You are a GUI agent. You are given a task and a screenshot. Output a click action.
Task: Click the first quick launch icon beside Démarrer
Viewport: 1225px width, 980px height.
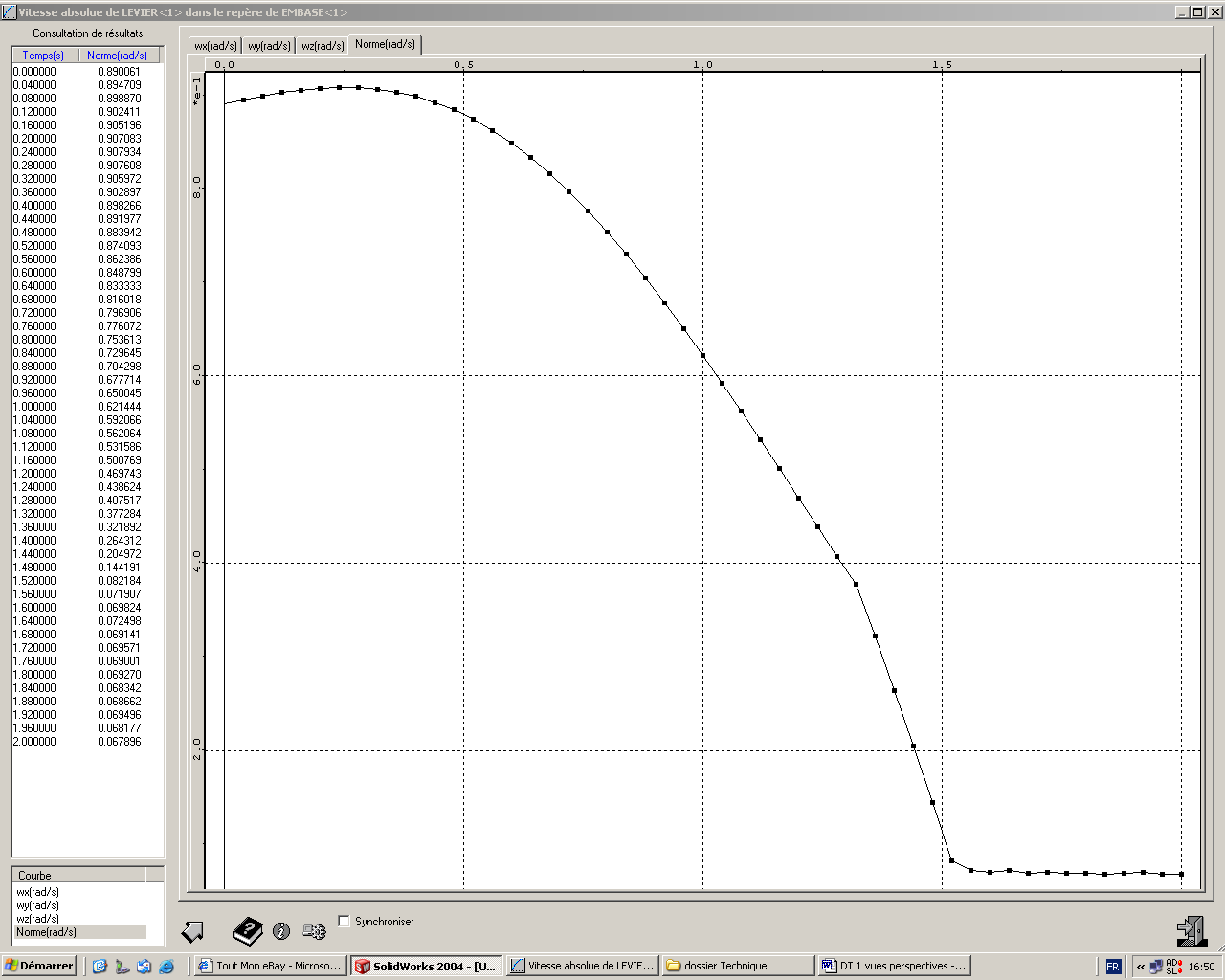pyautogui.click(x=100, y=967)
